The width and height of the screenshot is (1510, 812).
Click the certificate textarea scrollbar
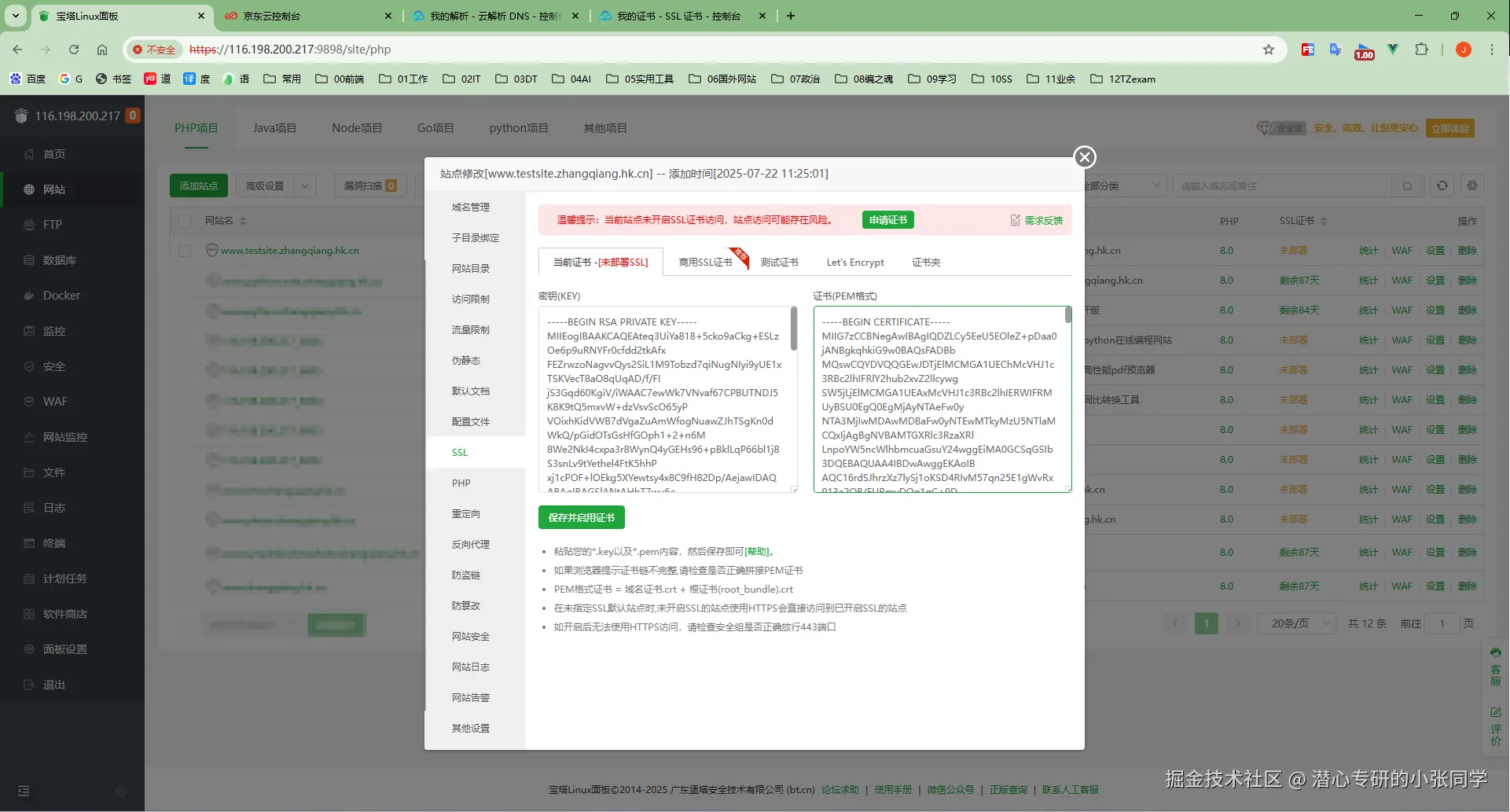pyautogui.click(x=1067, y=315)
